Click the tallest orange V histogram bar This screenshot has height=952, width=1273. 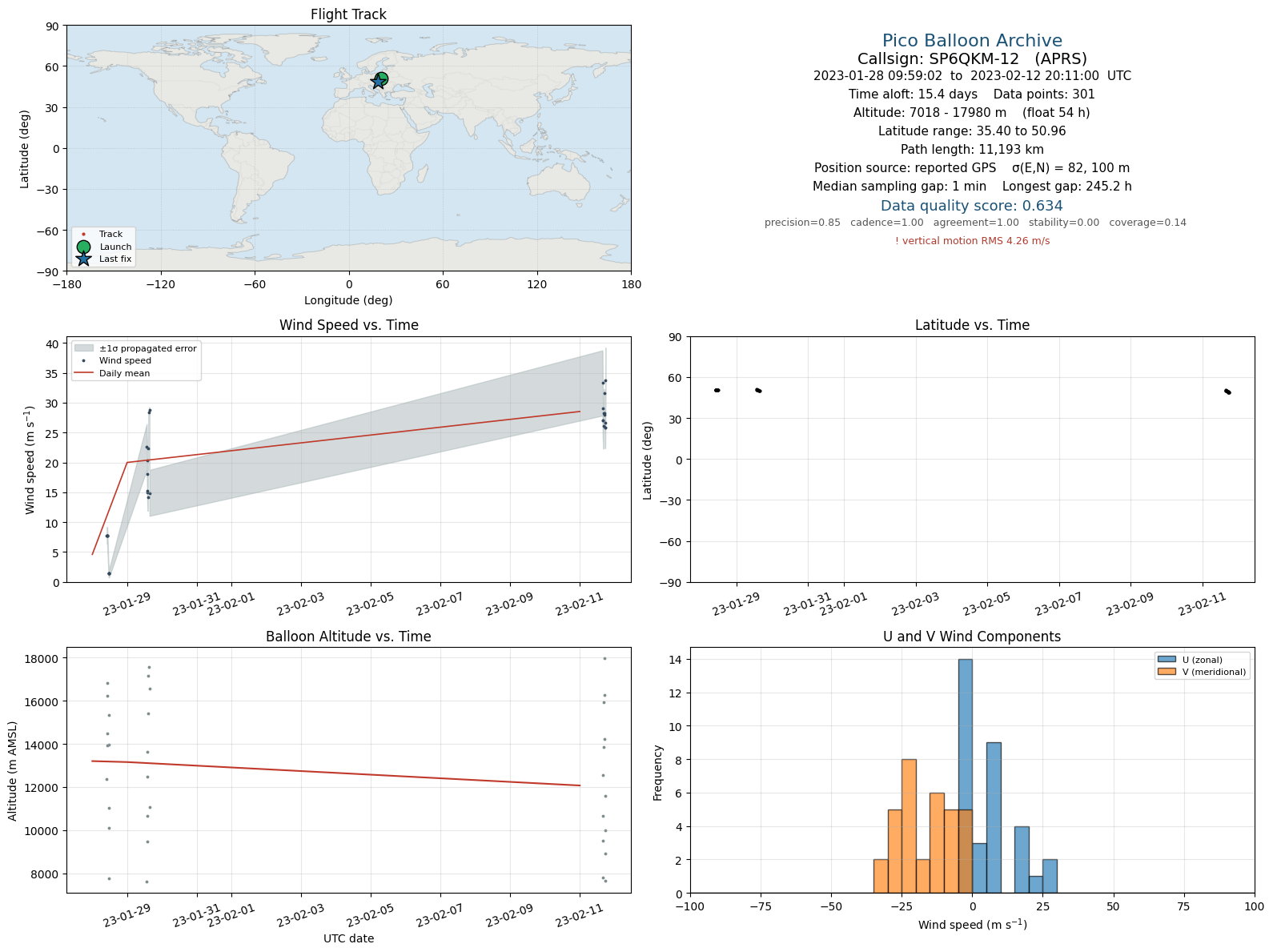point(909,826)
